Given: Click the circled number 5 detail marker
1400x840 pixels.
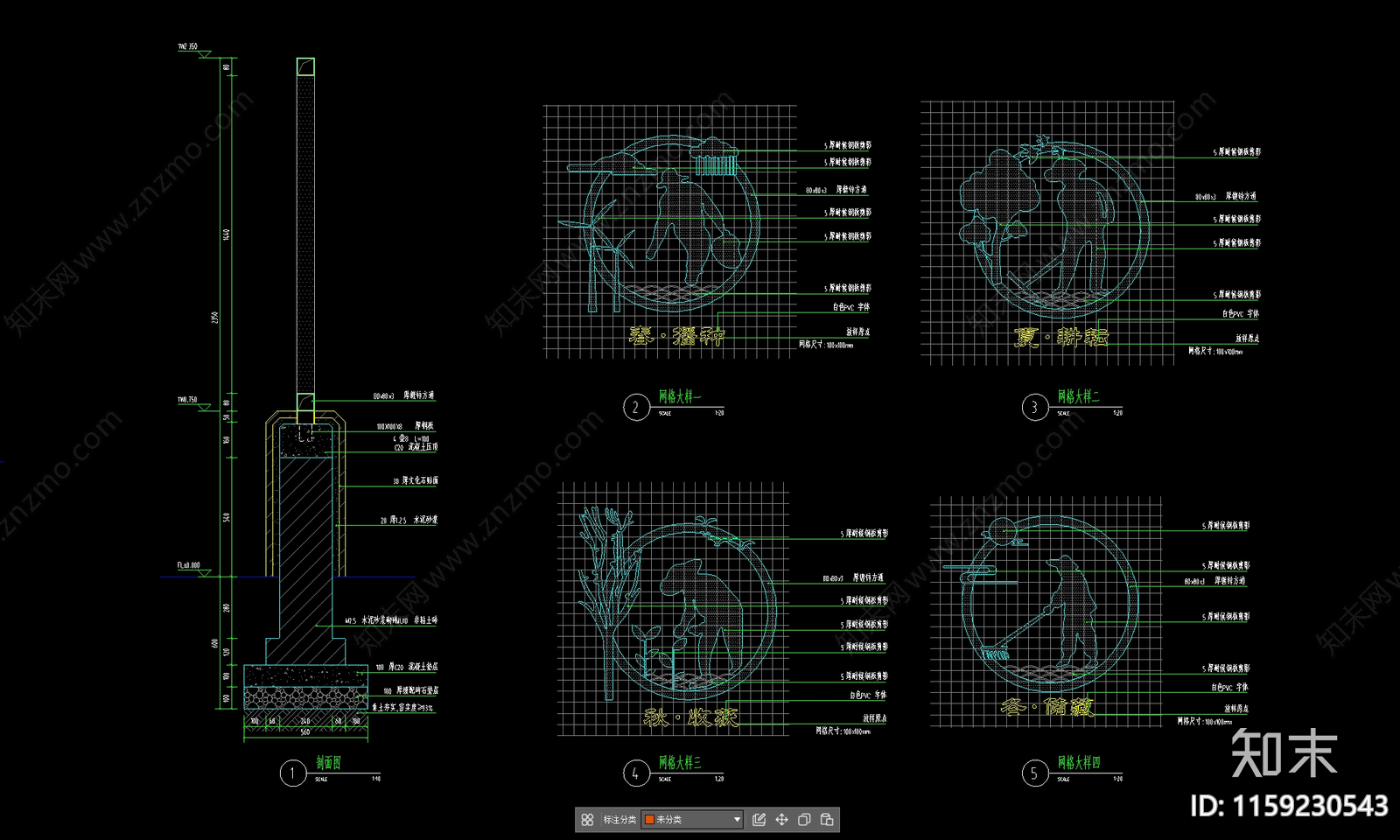Looking at the screenshot, I should [x=1035, y=773].
